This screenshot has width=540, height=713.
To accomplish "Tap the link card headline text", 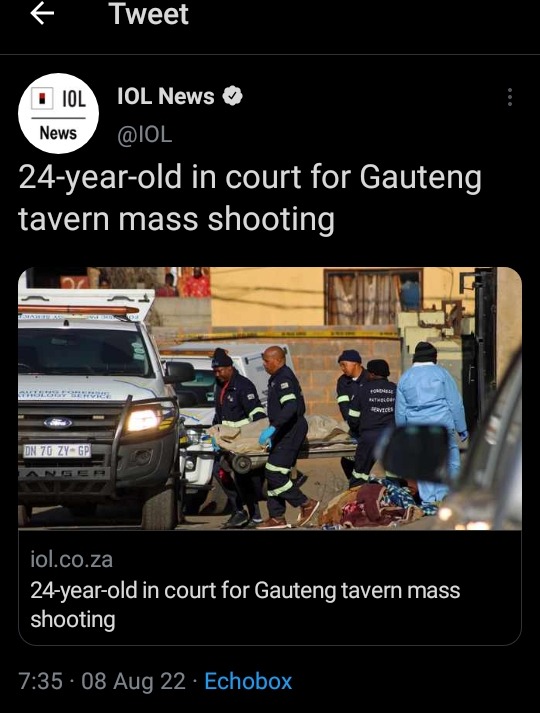I will (245, 605).
